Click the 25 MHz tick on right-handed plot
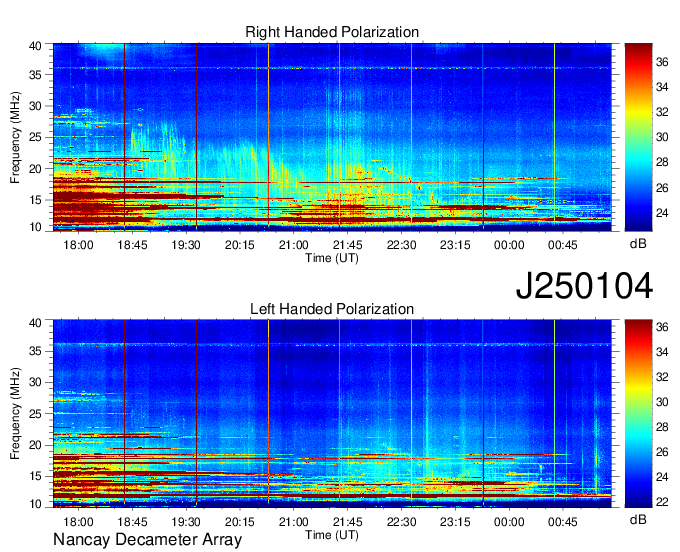 pos(35,137)
